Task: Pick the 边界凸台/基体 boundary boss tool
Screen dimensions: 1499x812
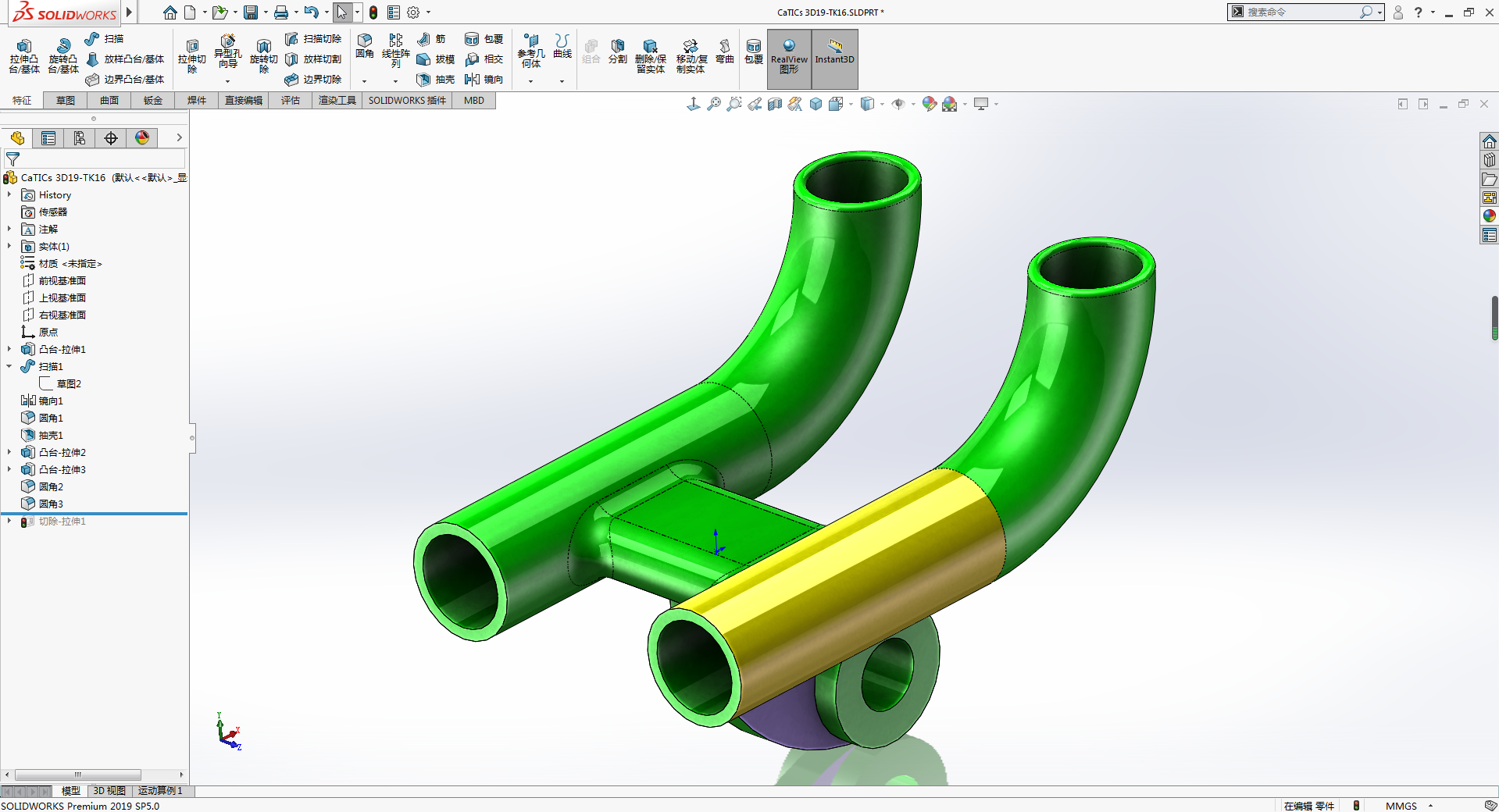Action: 125,80
